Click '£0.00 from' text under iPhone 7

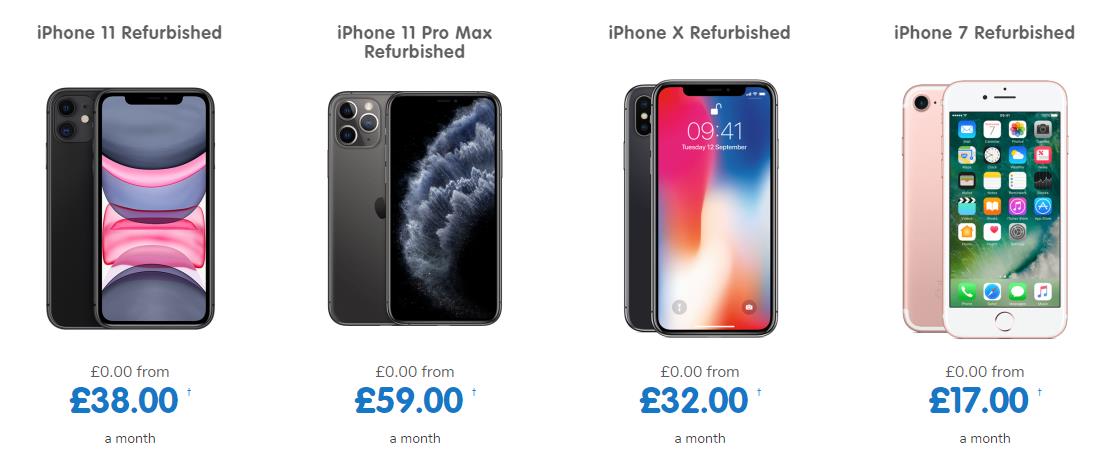pyautogui.click(x=985, y=372)
